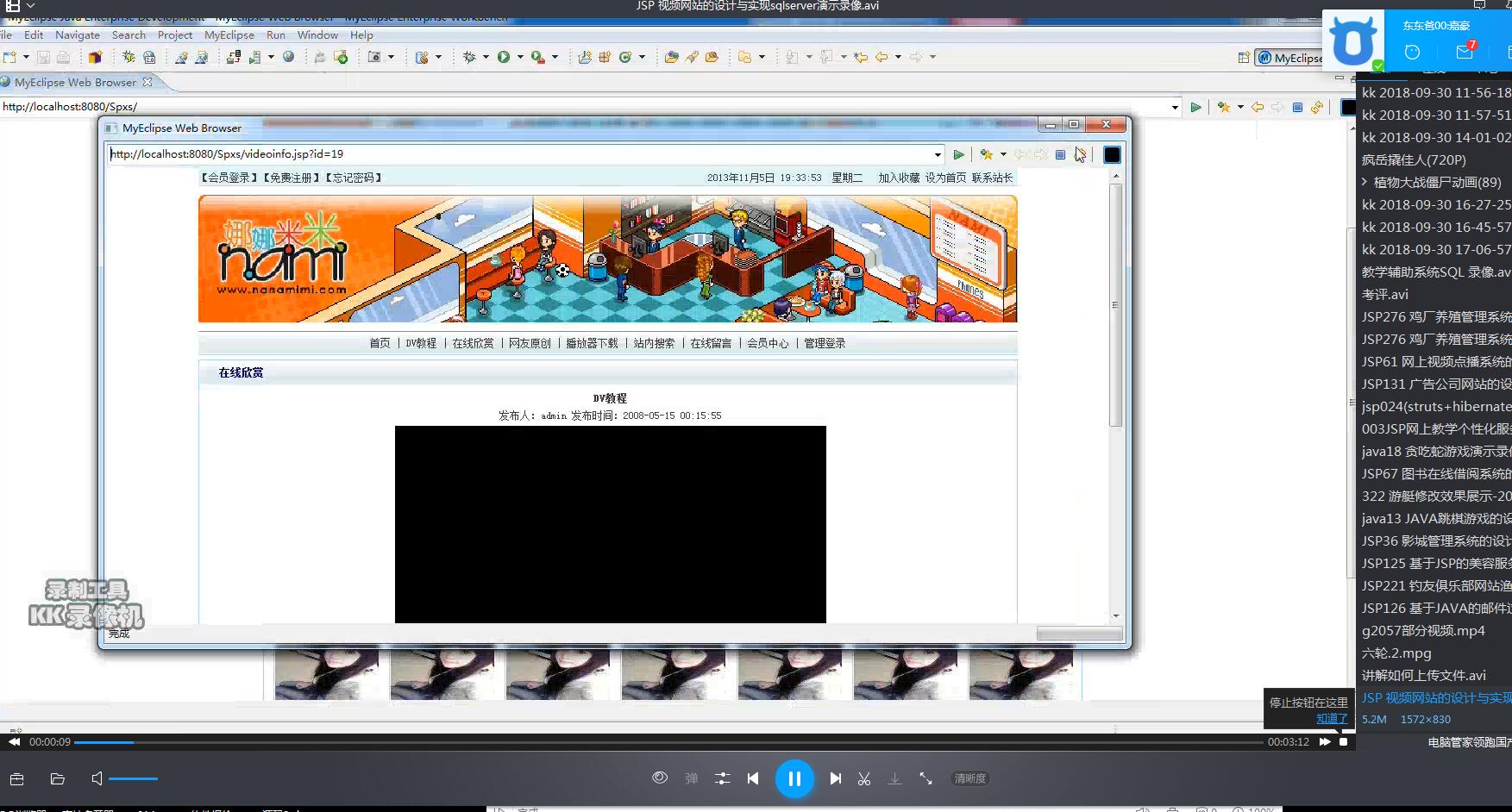This screenshot has width=1512, height=812.
Task: Click the outer browser URL field localhost:8080/Spxs/
Action: [x=585, y=107]
